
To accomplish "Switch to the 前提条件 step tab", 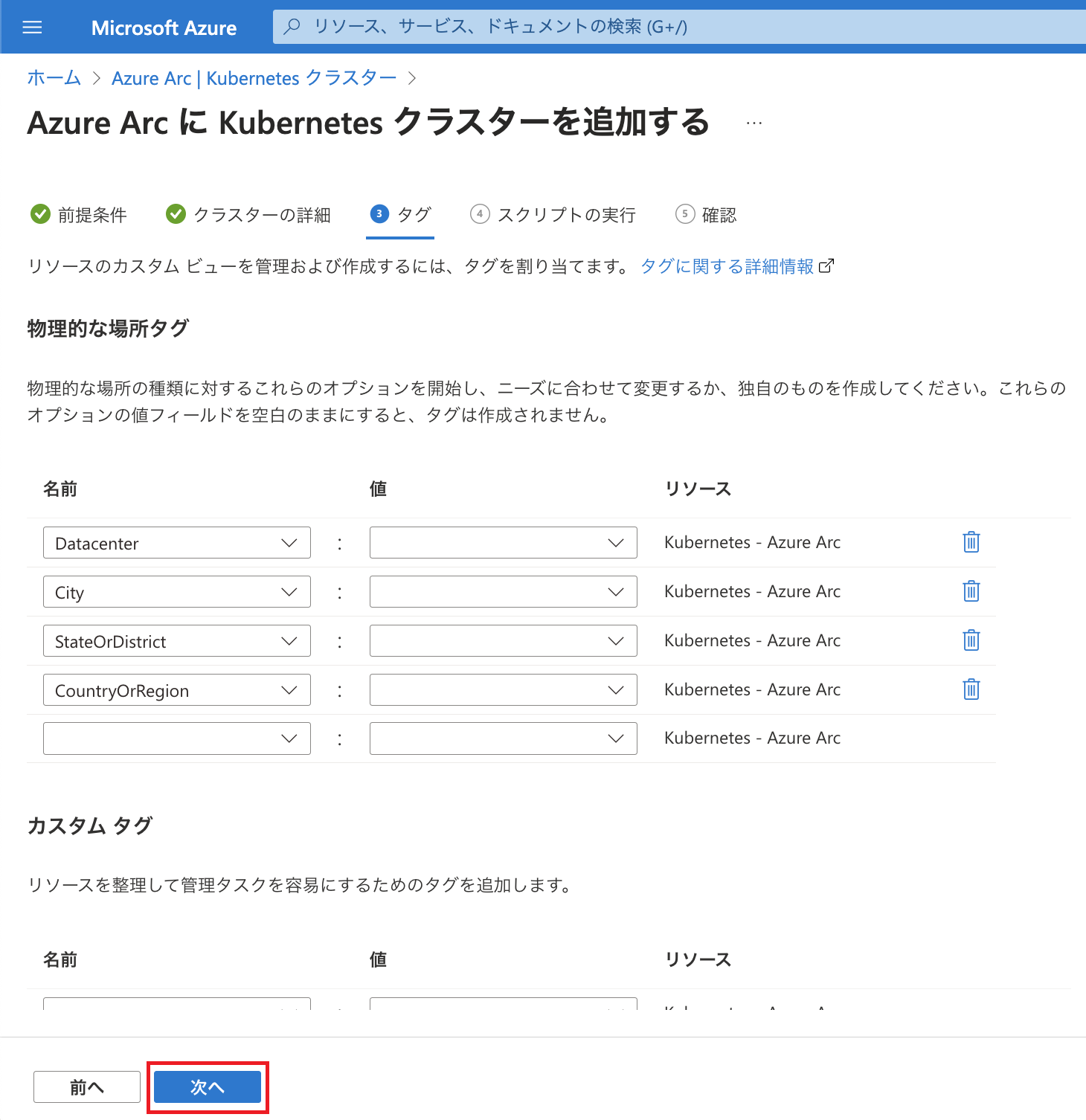I will (79, 215).
